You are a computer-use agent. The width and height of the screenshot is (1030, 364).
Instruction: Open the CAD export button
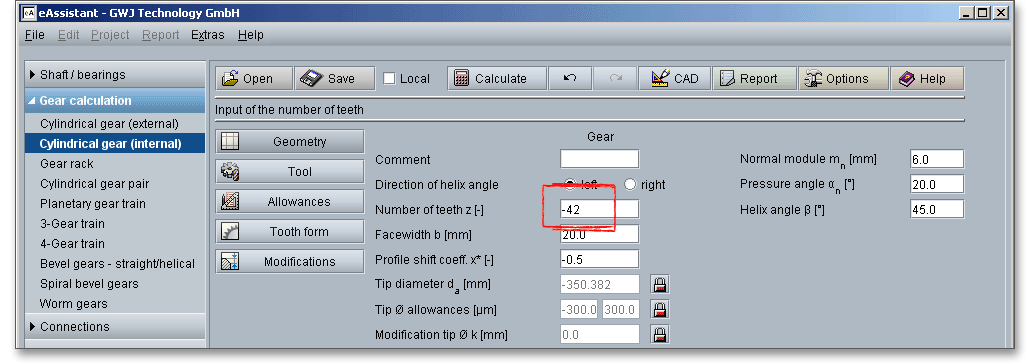coord(674,78)
